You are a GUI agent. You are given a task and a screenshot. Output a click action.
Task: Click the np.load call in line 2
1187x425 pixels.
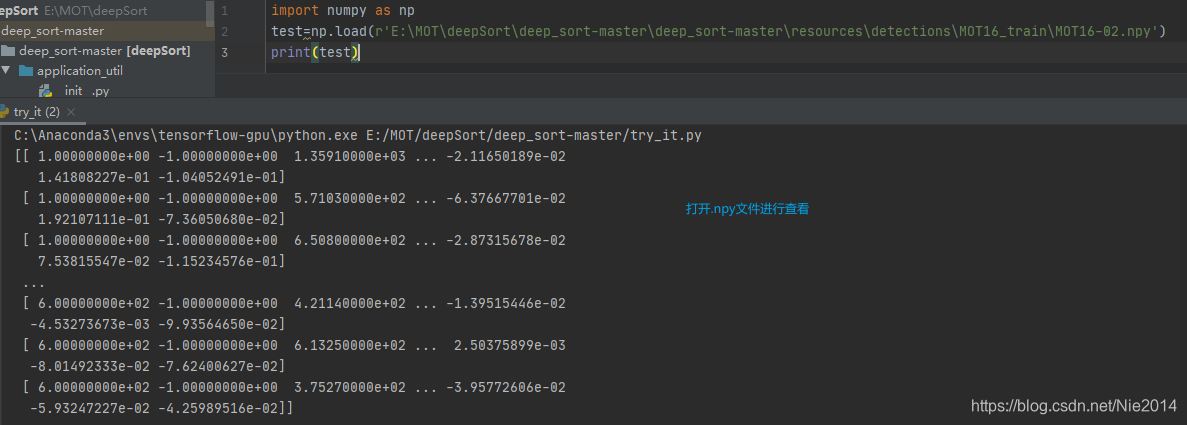coord(340,32)
